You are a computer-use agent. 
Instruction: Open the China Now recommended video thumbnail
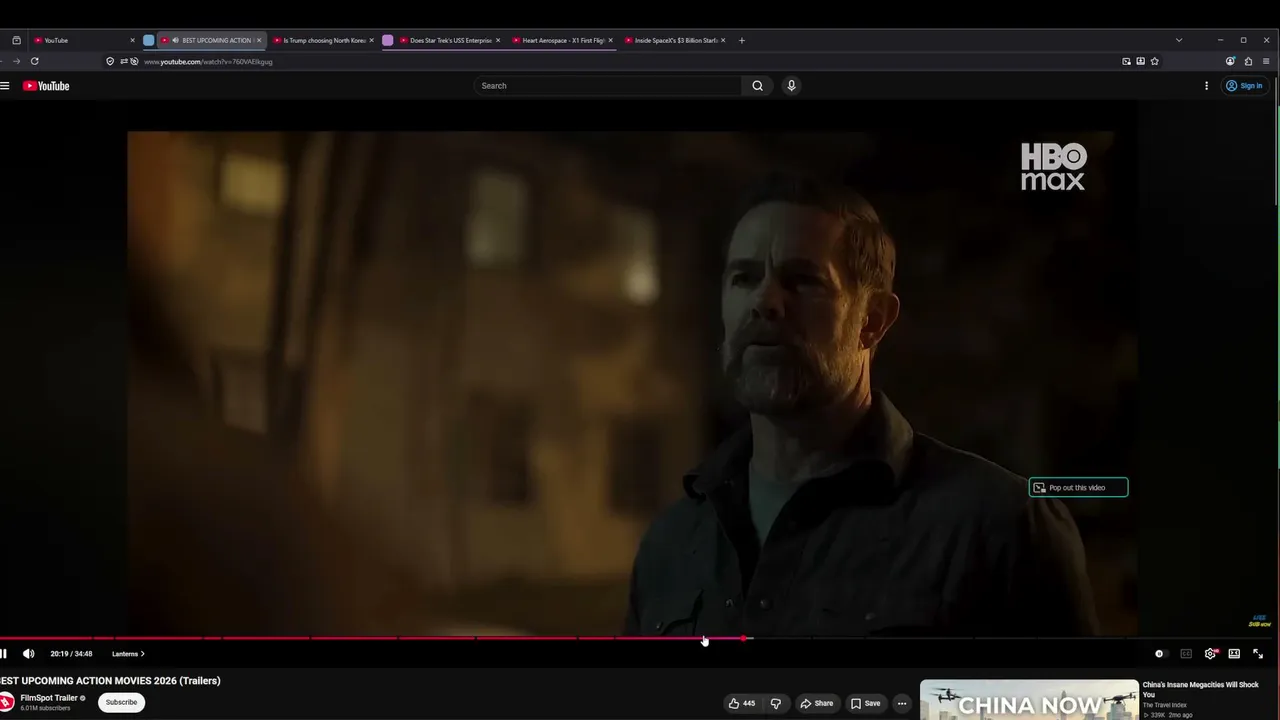point(1029,700)
